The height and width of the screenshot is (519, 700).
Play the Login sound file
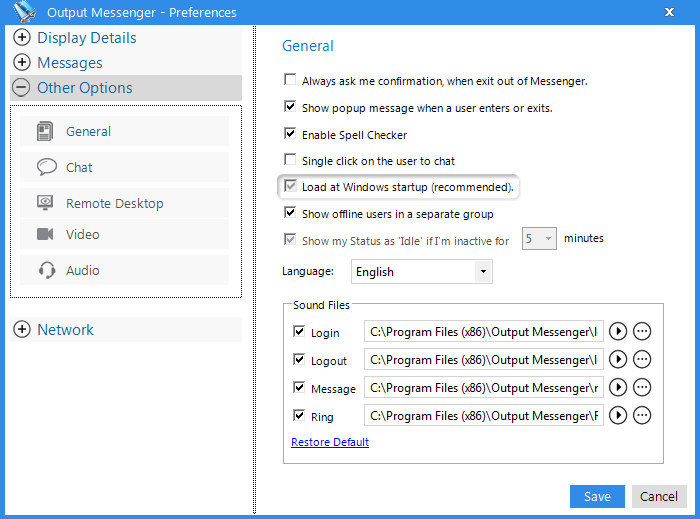[x=618, y=331]
